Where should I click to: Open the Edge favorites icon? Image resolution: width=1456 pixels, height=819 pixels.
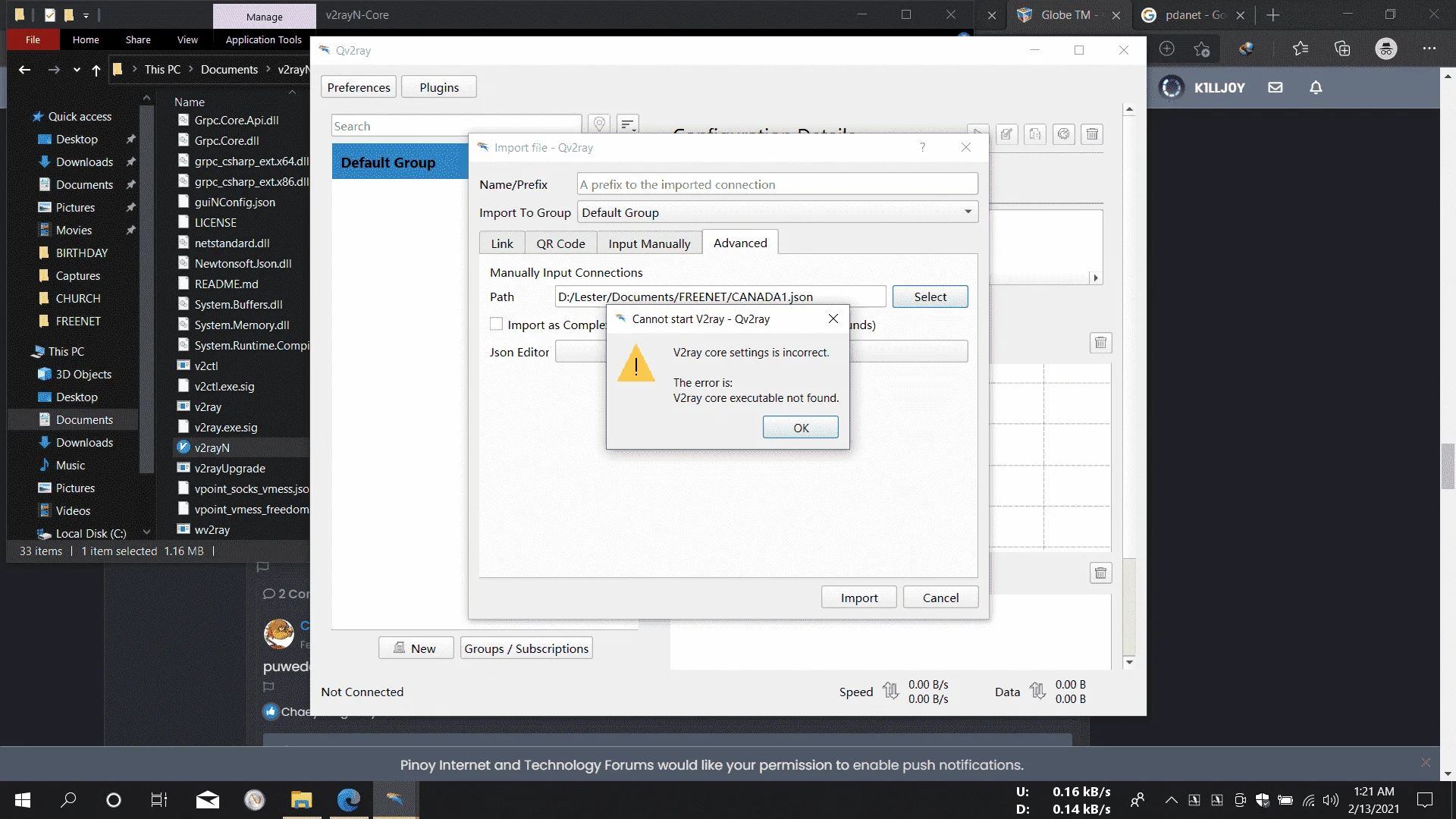[1301, 49]
